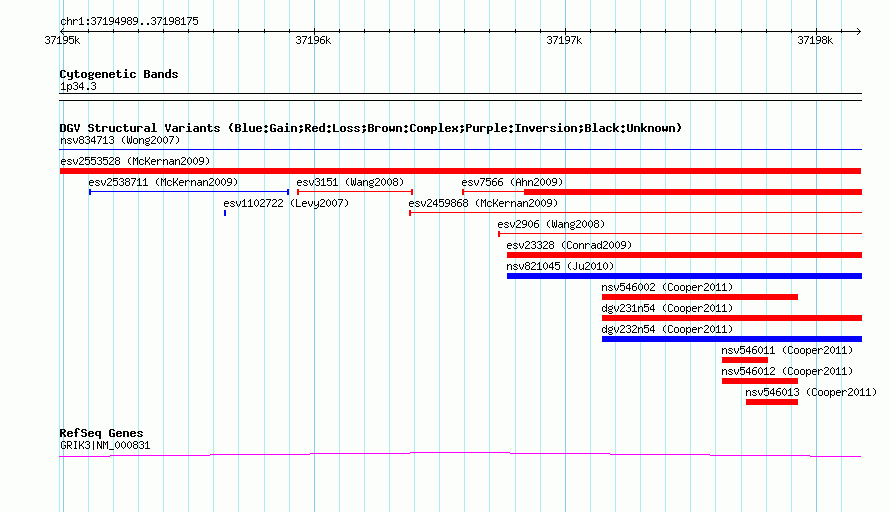The image size is (890, 512).
Task: Select the nsv546013 (Cooper2011) label
Action: tap(811, 392)
